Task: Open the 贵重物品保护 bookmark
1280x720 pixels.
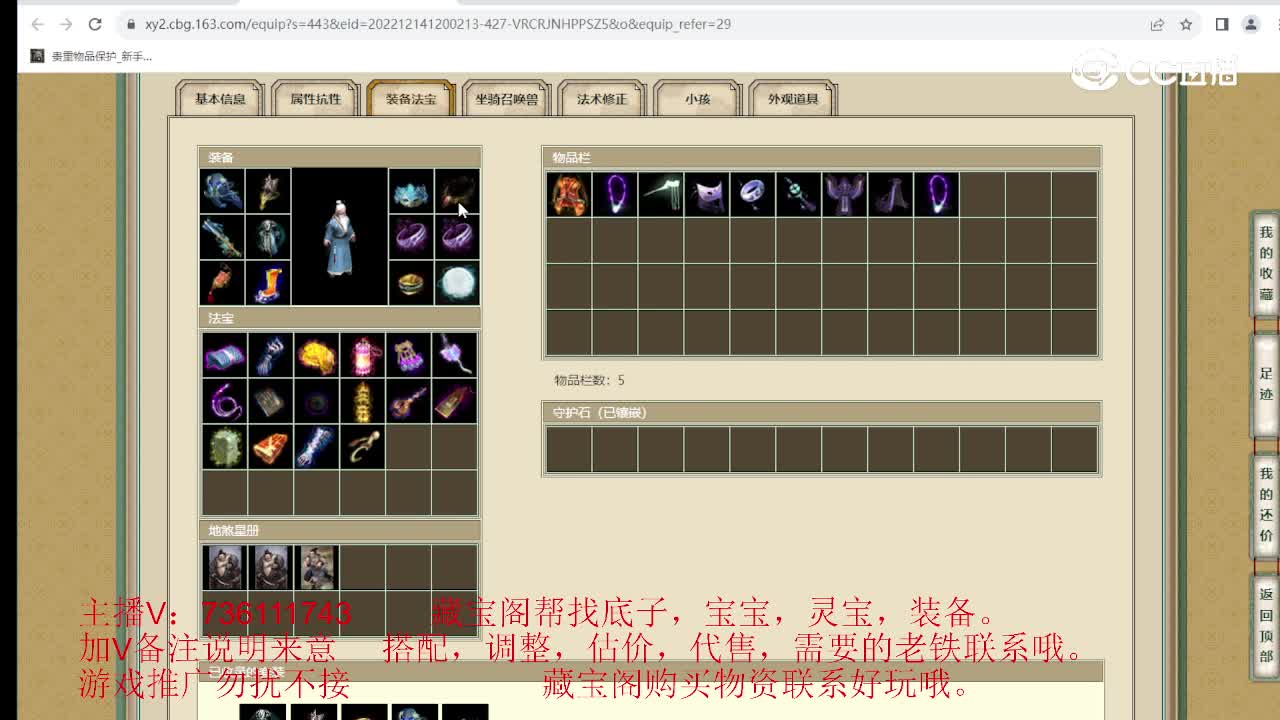Action: 92,56
